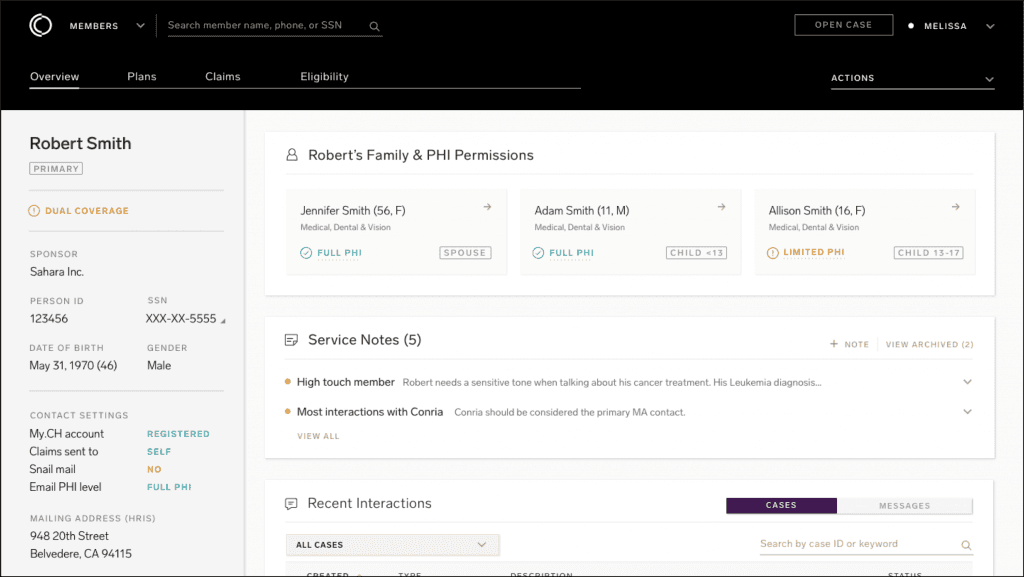Click the search magnifier in member search
This screenshot has width=1024, height=577.
click(374, 25)
